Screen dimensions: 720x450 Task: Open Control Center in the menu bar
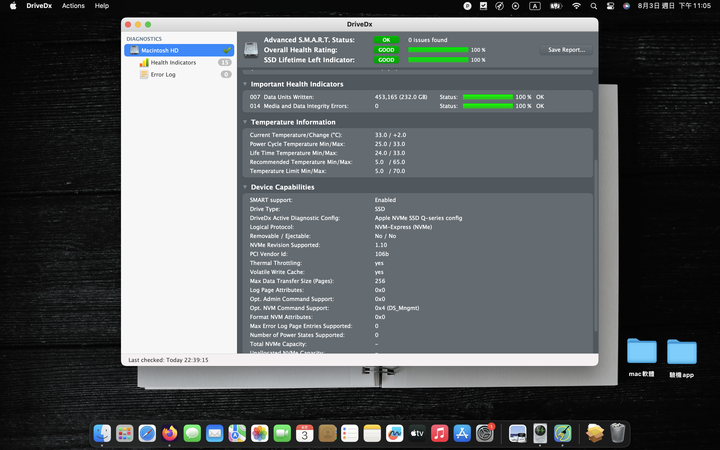610,6
